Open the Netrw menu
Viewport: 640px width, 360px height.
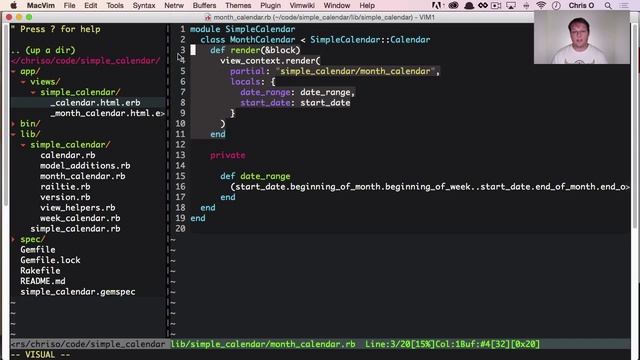point(174,5)
